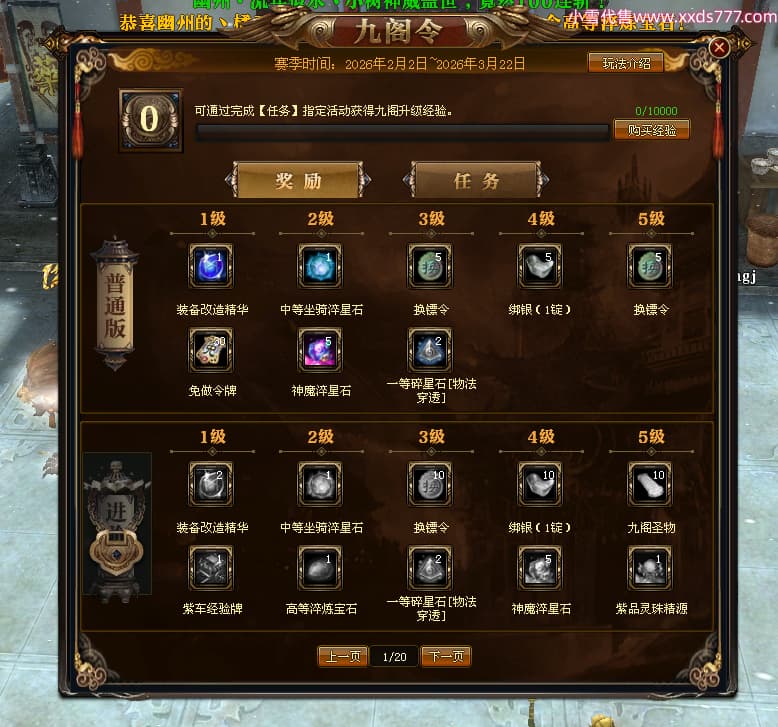Click the locked 进阶版 lantern emblem
Image resolution: width=778 pixels, height=727 pixels.
point(117,528)
